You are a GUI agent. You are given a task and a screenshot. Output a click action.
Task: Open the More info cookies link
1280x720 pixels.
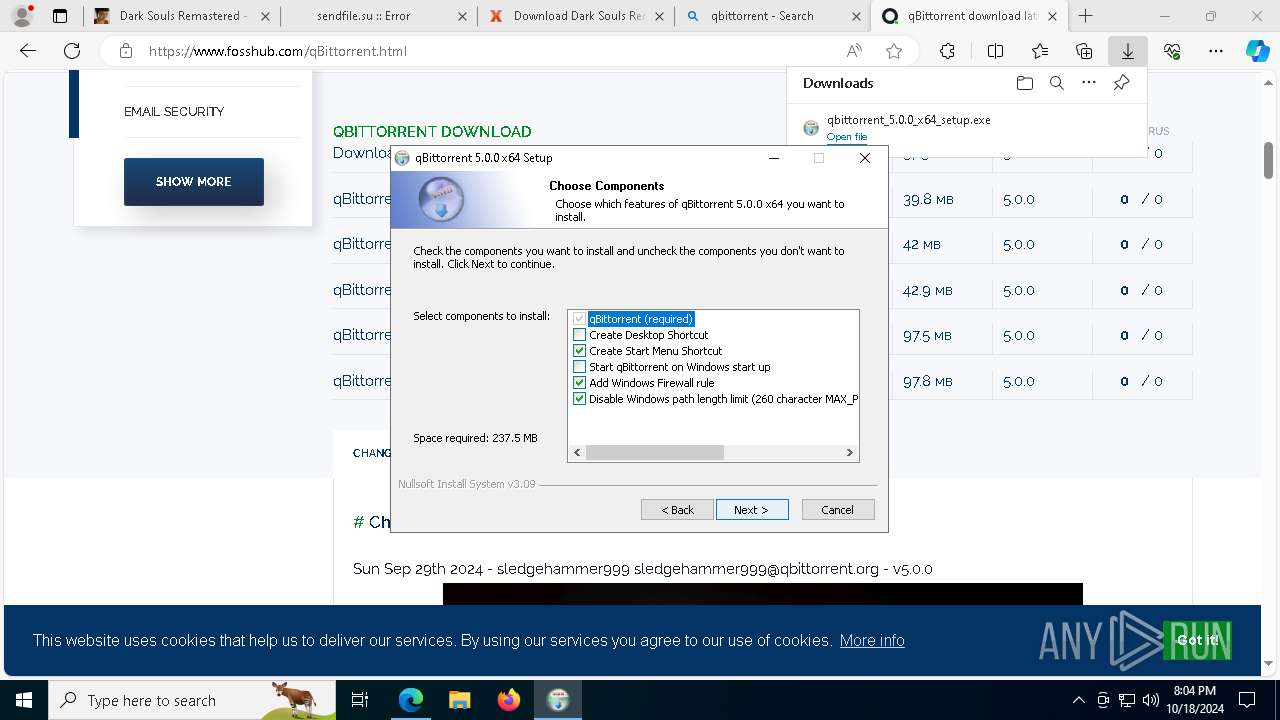click(x=872, y=640)
